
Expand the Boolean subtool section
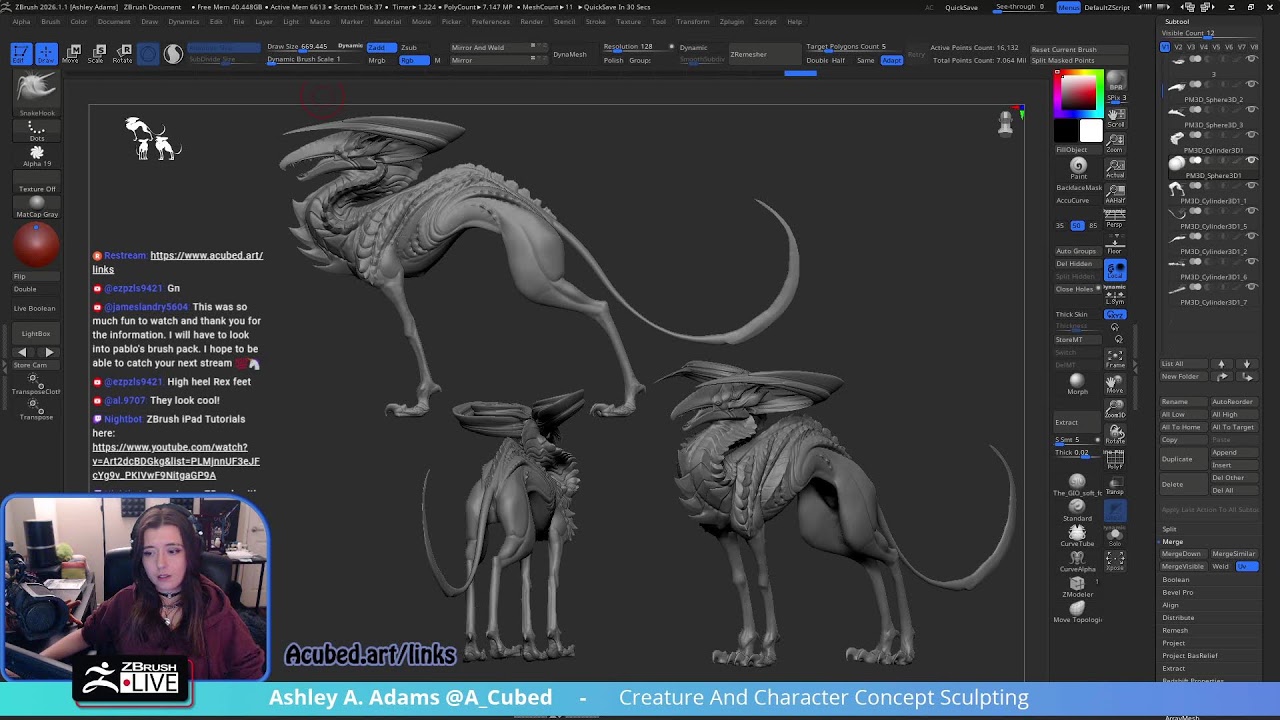pos(1176,580)
